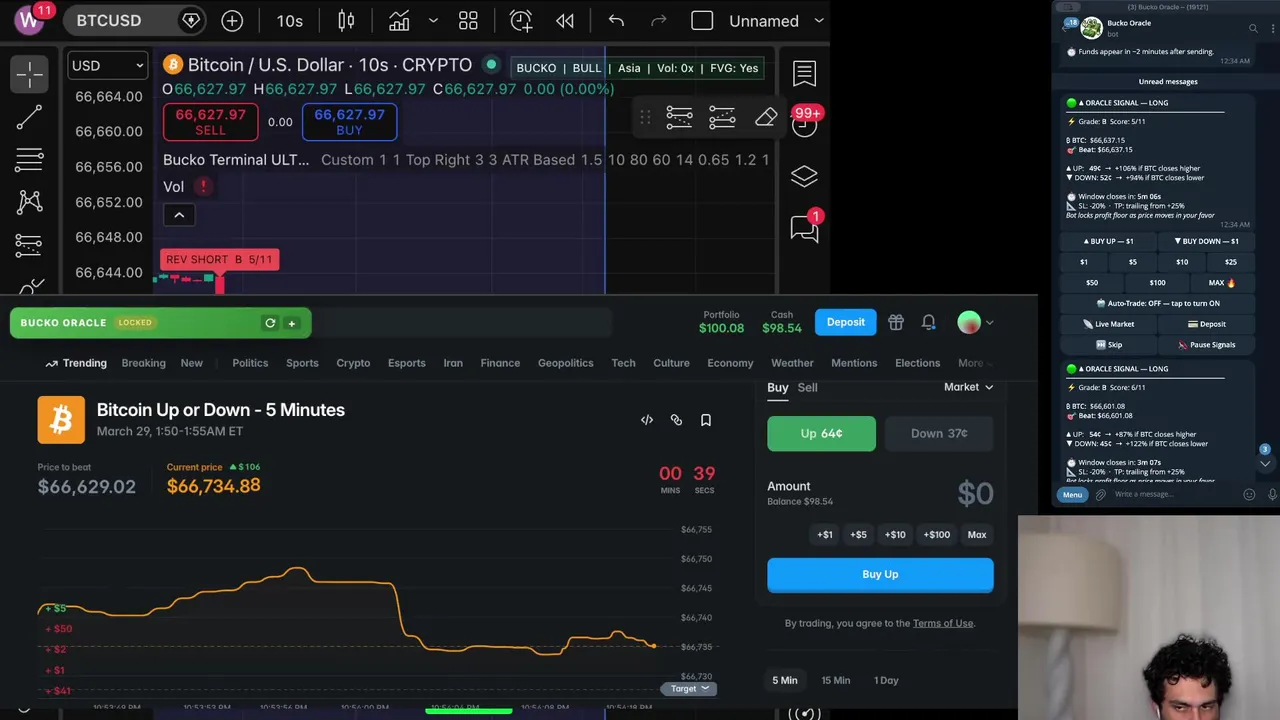Image resolution: width=1280 pixels, height=720 pixels.
Task: Select the patterns drawing tool
Action: pos(29,202)
